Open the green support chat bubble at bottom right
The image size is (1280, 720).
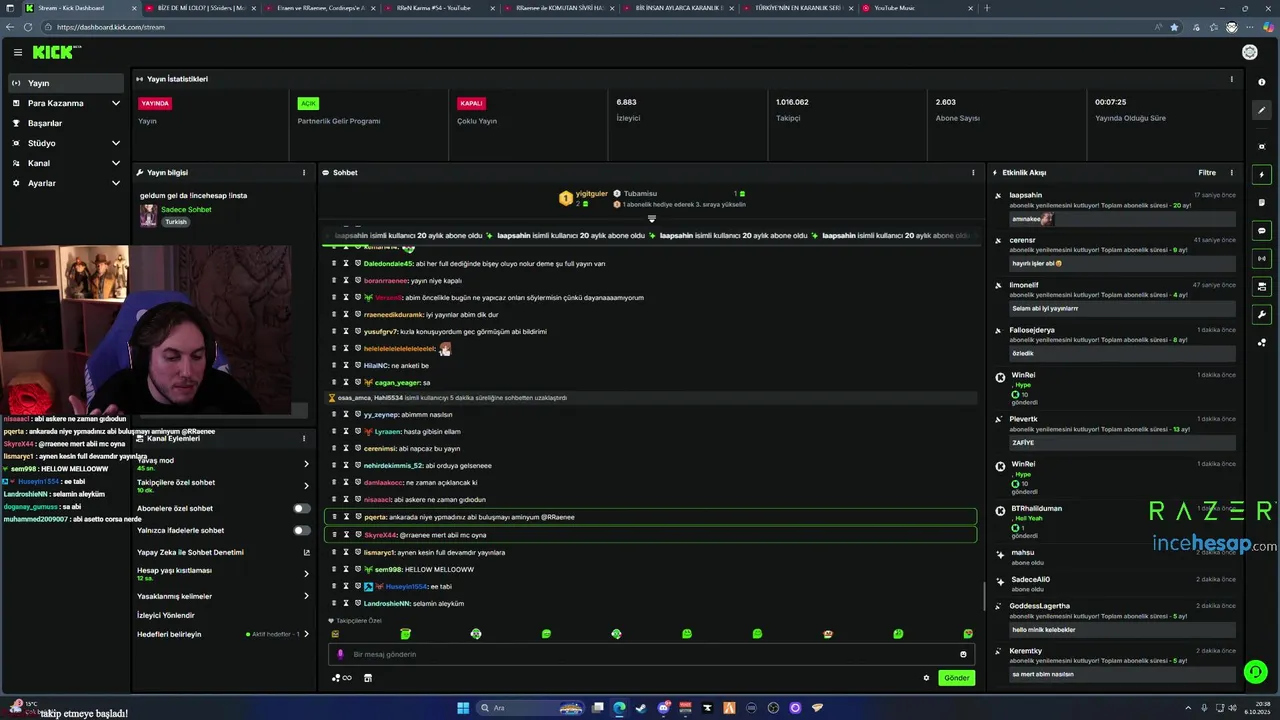pos(1255,672)
